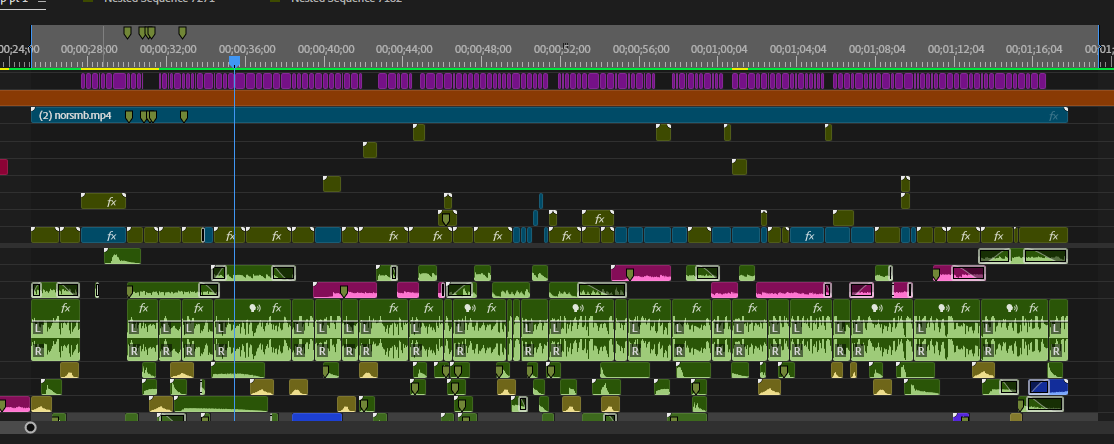Click the 00;01;04;04 timecode on the ruler

799,49
